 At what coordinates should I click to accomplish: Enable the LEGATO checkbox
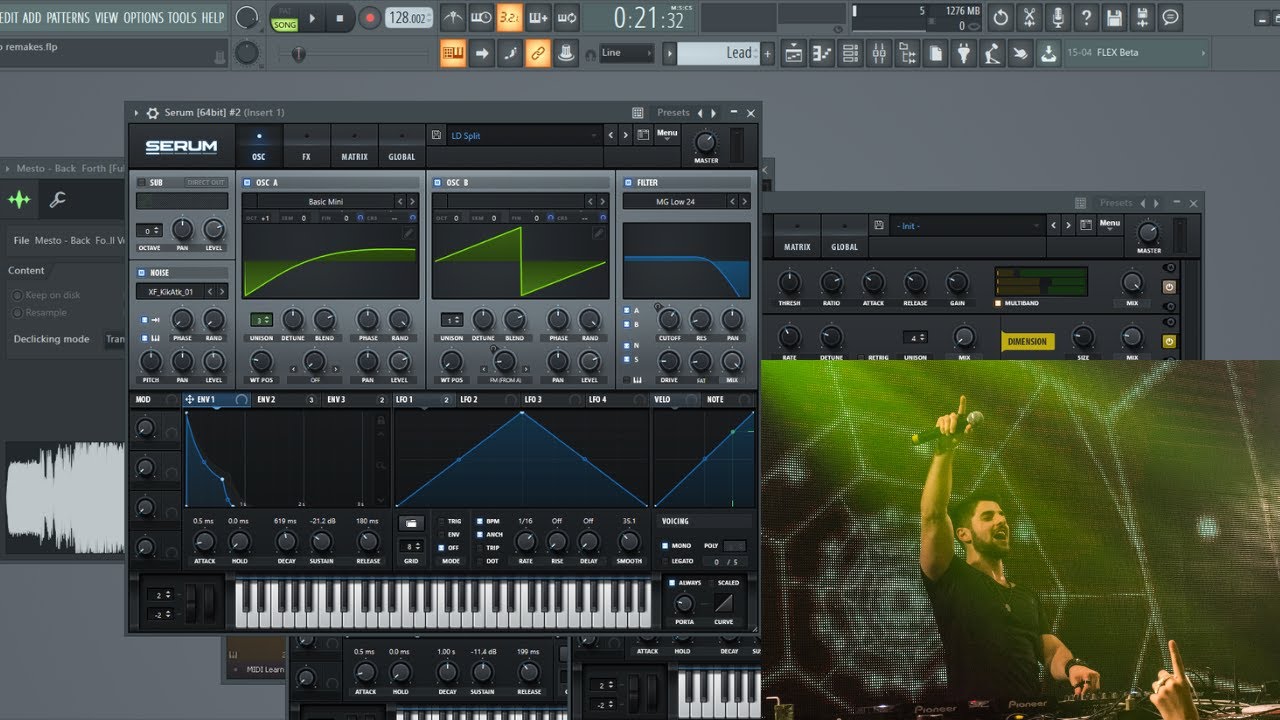[664, 561]
